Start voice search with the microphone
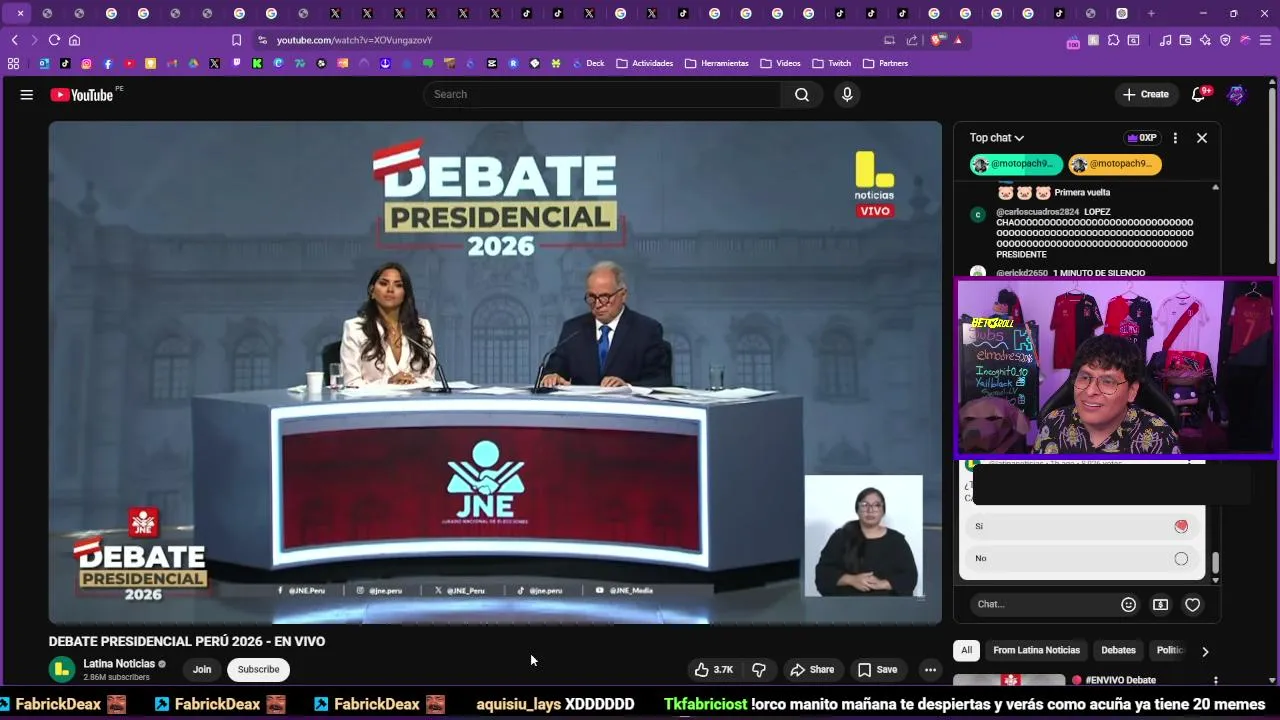The image size is (1280, 720). pyautogui.click(x=847, y=94)
